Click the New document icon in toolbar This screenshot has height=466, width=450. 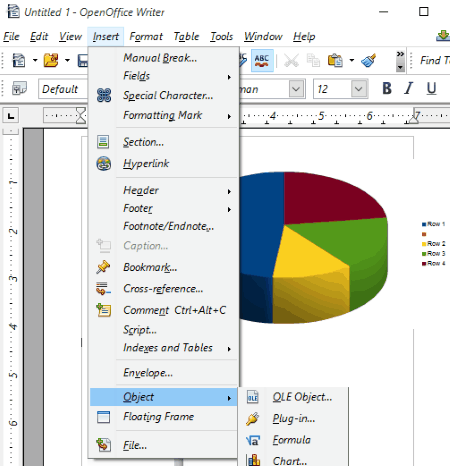tap(19, 61)
